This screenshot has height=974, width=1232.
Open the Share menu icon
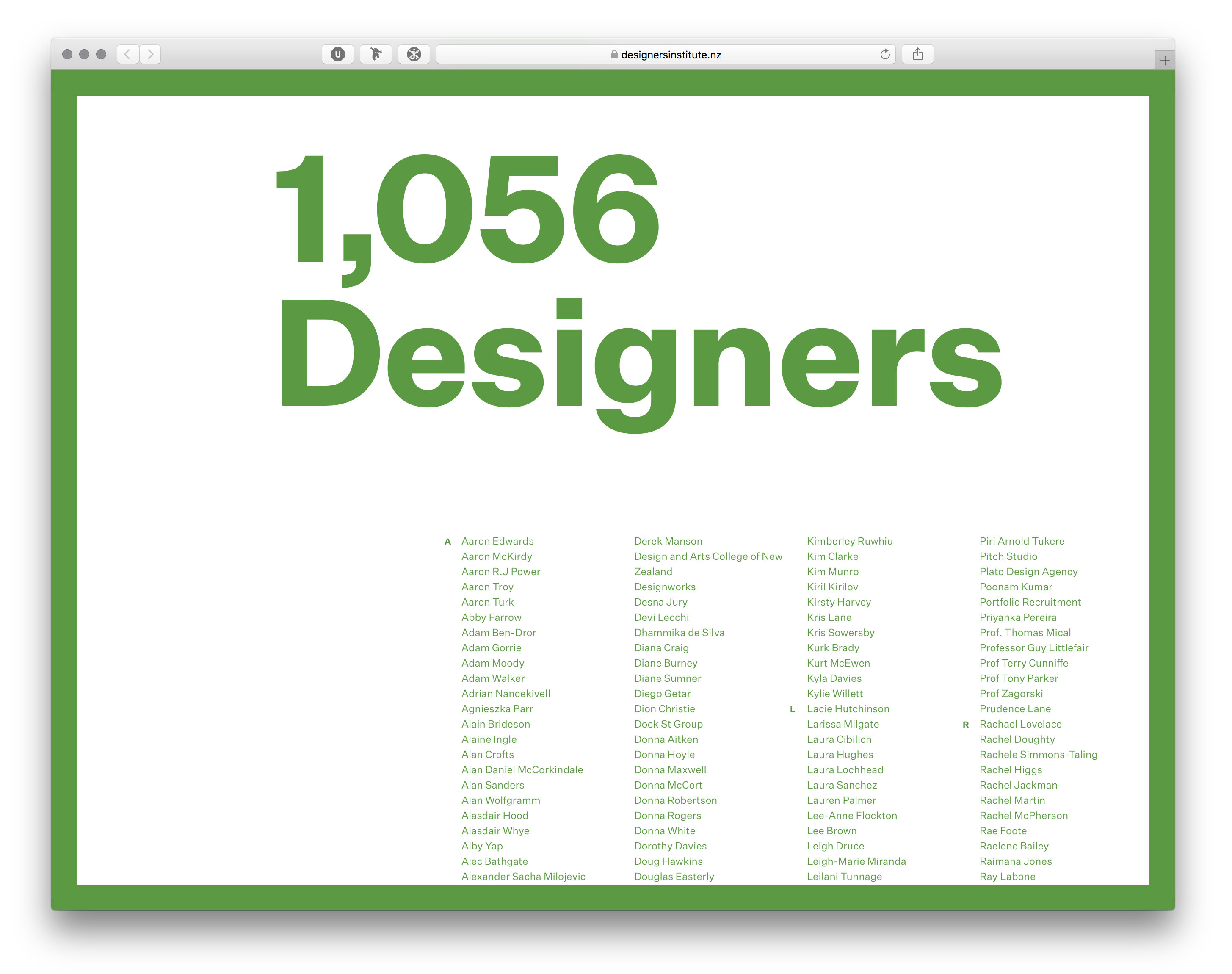tap(917, 54)
